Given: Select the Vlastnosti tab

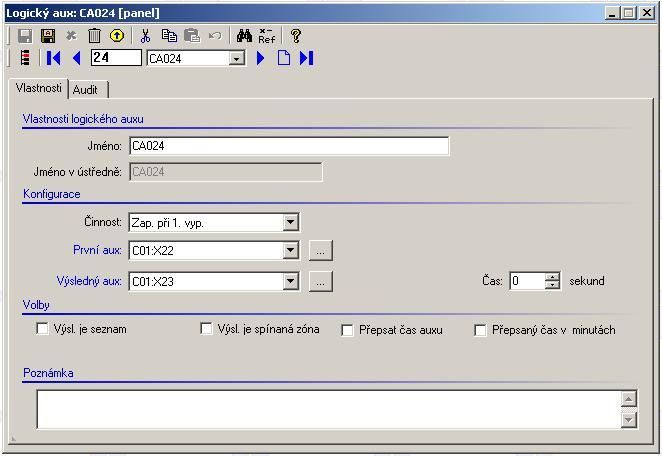Looking at the screenshot, I should (x=38, y=88).
